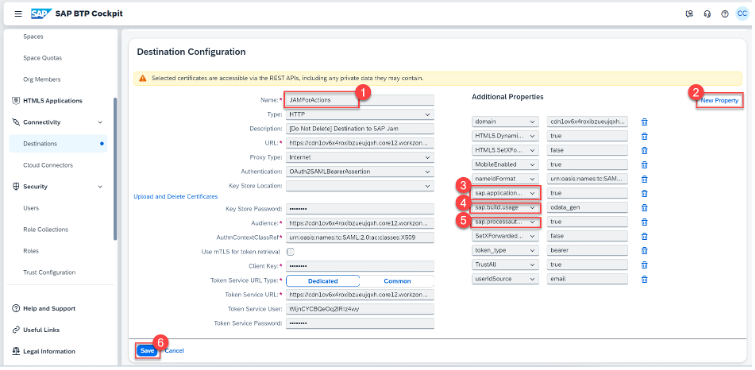The width and height of the screenshot is (755, 370).
Task: Open the hamburger navigation menu
Action: tap(18, 13)
